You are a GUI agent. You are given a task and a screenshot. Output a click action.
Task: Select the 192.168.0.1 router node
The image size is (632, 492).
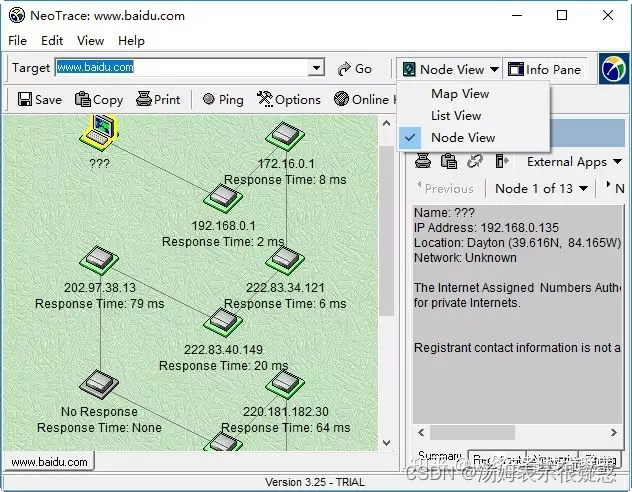(223, 198)
